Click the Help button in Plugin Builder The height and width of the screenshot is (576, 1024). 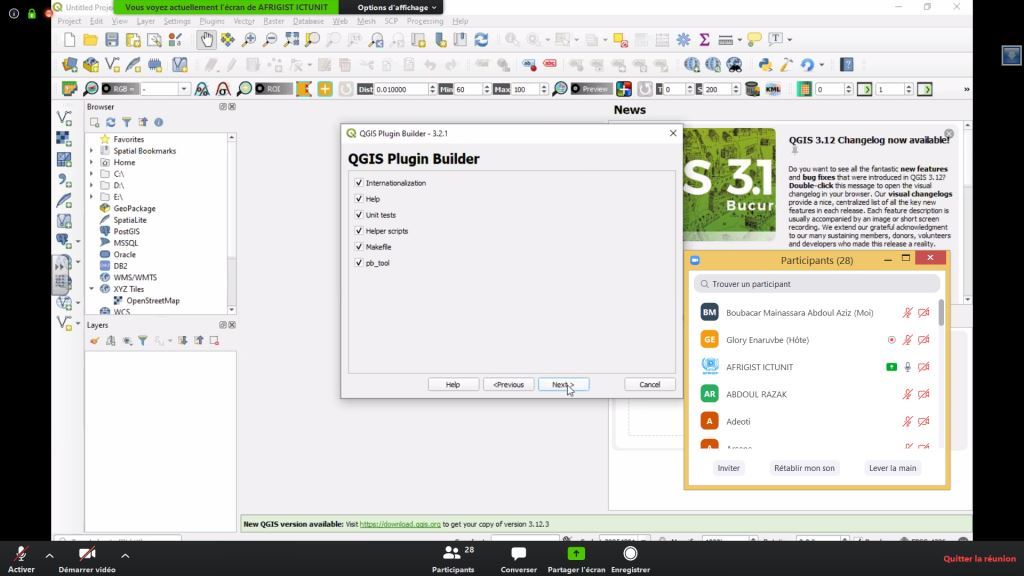point(453,385)
